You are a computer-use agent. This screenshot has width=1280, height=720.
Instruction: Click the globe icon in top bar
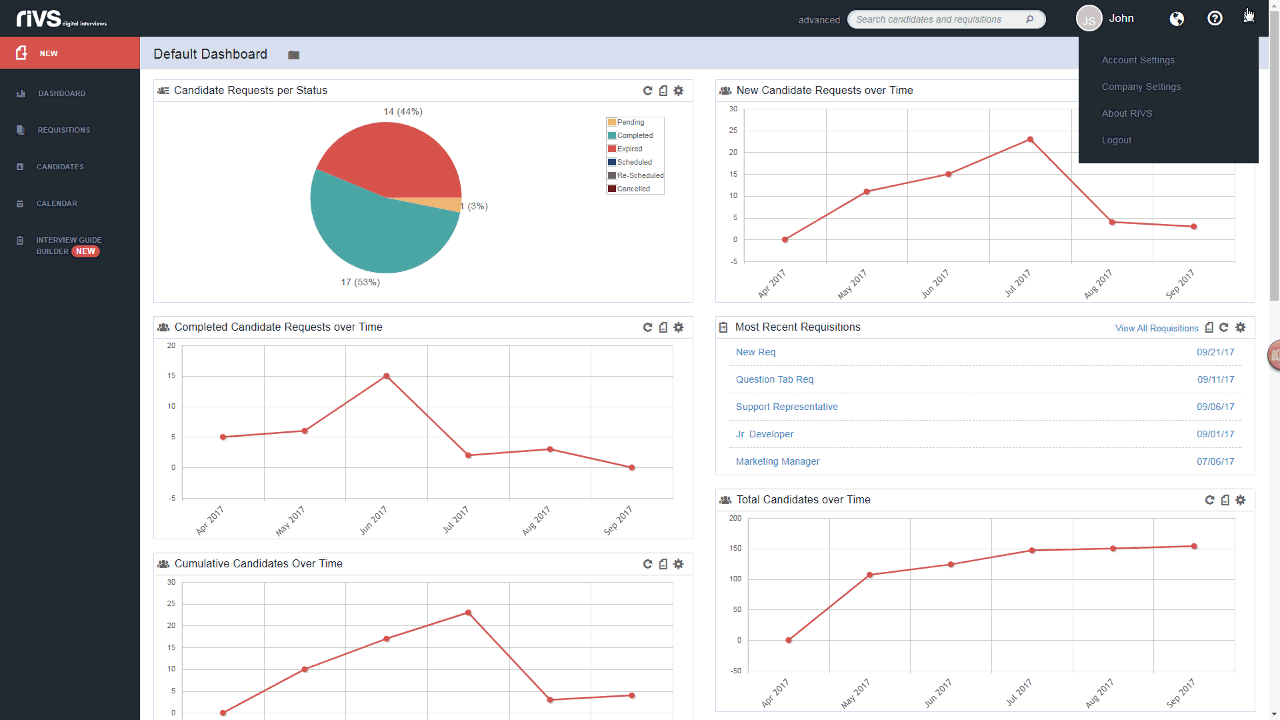click(x=1177, y=18)
